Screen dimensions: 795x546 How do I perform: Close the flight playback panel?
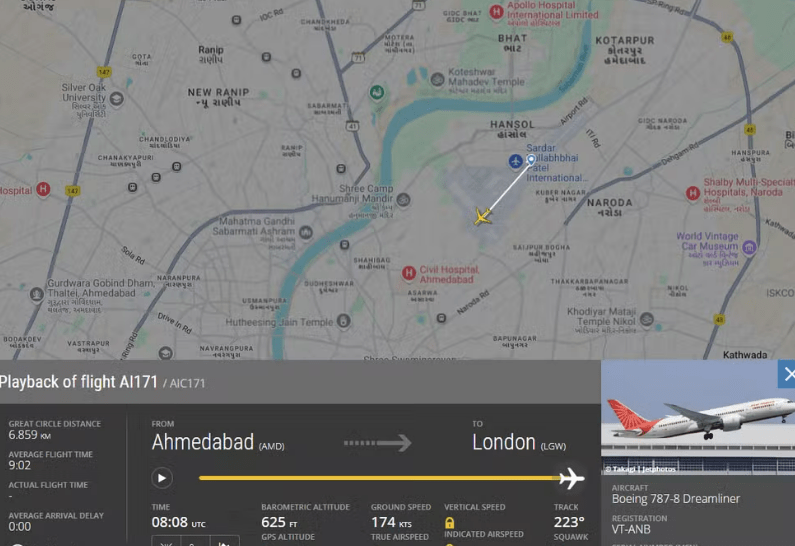(x=787, y=374)
